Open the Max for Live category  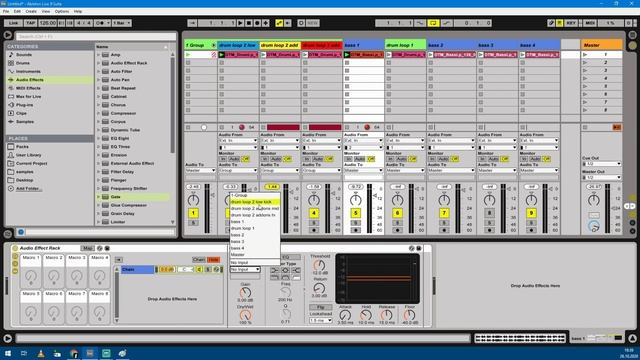pyautogui.click(x=28, y=96)
